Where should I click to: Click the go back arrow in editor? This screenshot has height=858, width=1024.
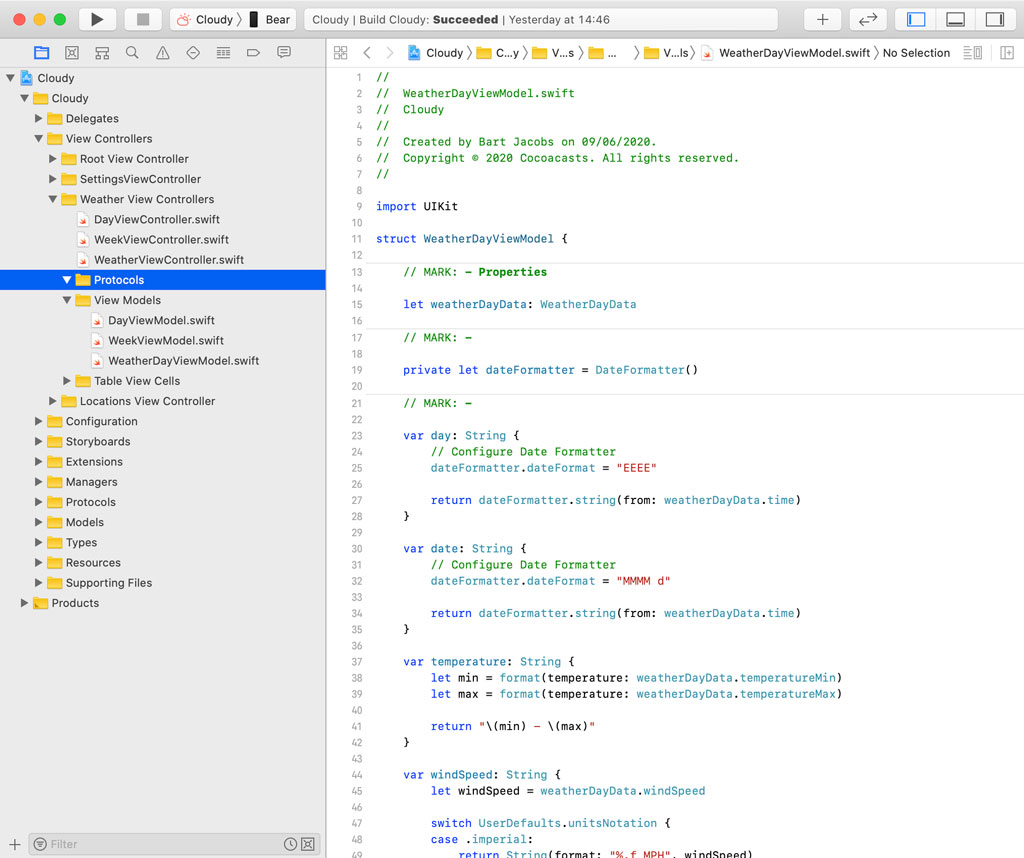(x=367, y=53)
